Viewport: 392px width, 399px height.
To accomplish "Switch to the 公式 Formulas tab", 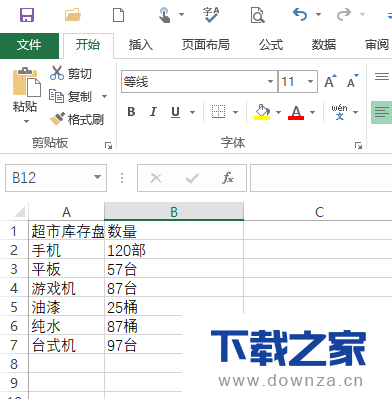I will 271,45.
